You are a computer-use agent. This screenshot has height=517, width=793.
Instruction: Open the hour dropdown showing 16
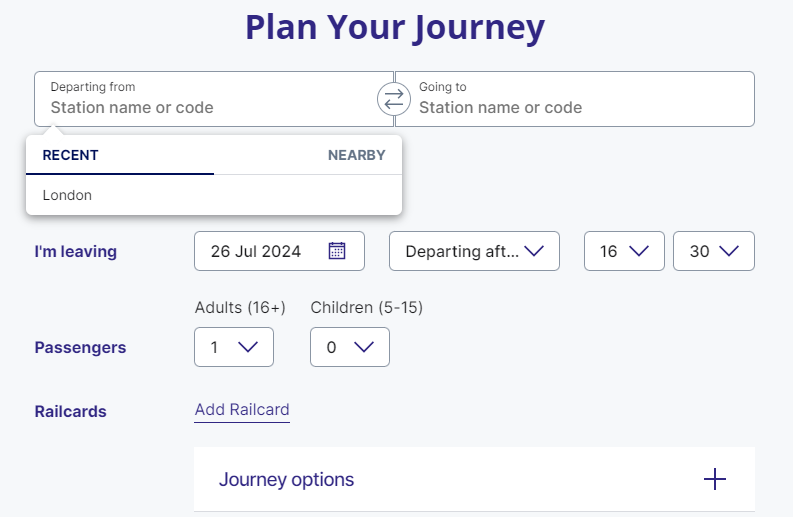point(624,251)
